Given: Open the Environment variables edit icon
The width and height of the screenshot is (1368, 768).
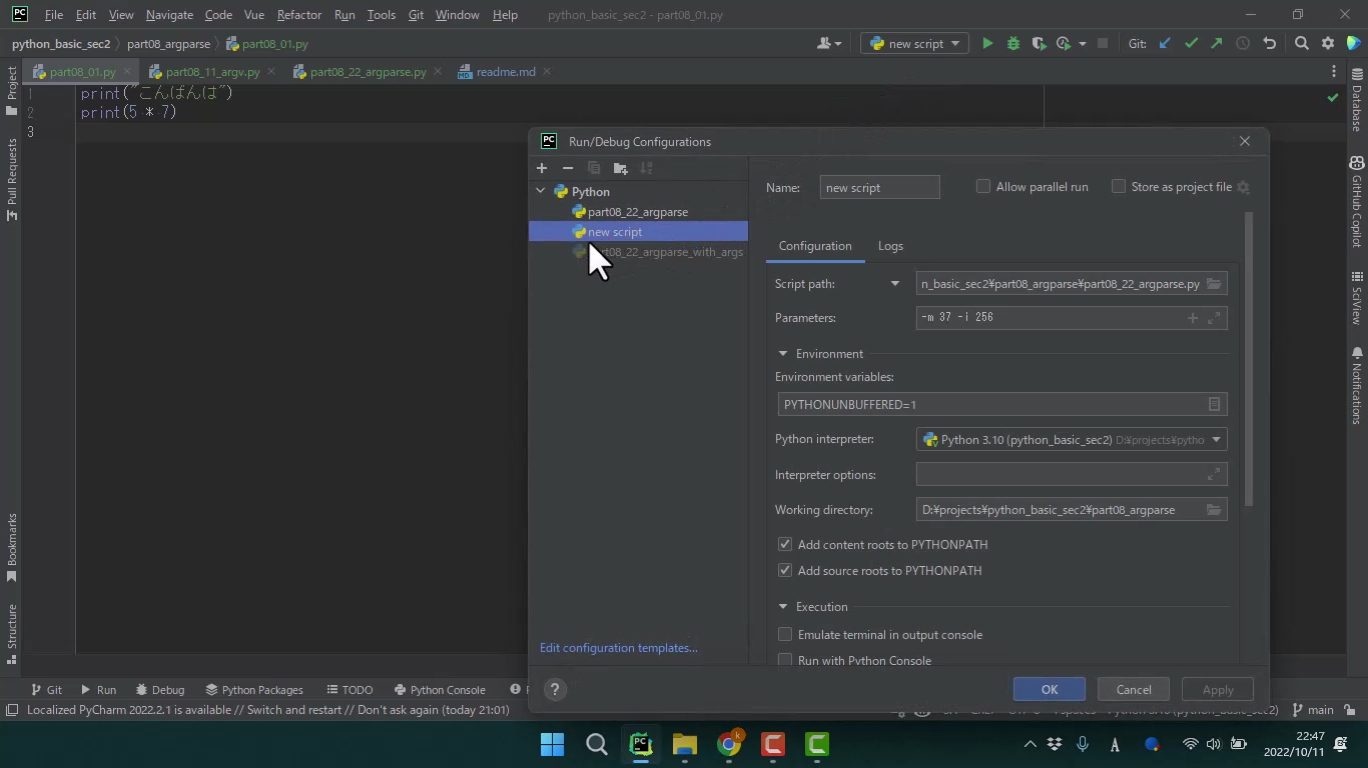Looking at the screenshot, I should [1213, 404].
